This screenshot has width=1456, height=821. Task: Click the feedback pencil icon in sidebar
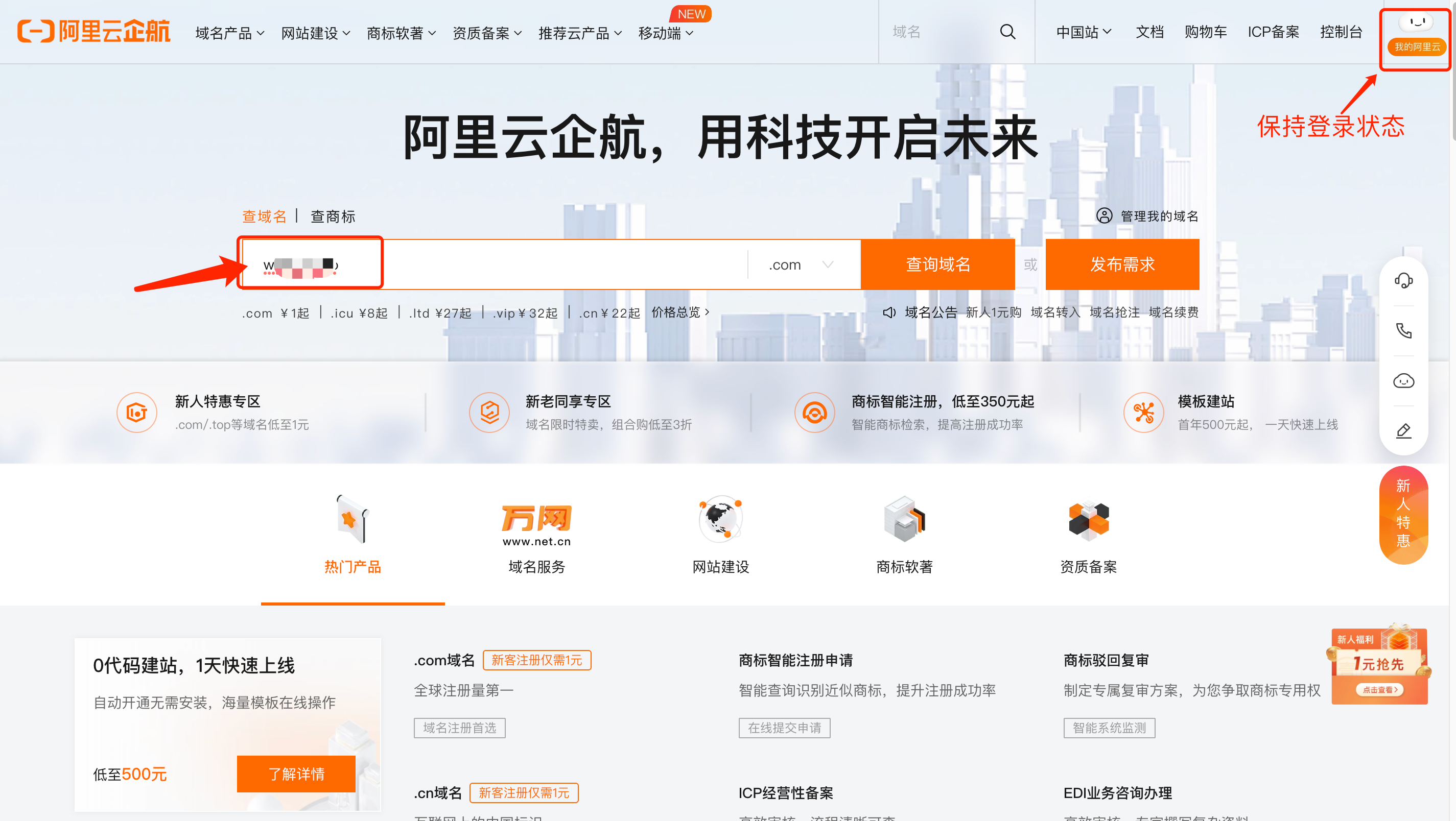tap(1403, 431)
